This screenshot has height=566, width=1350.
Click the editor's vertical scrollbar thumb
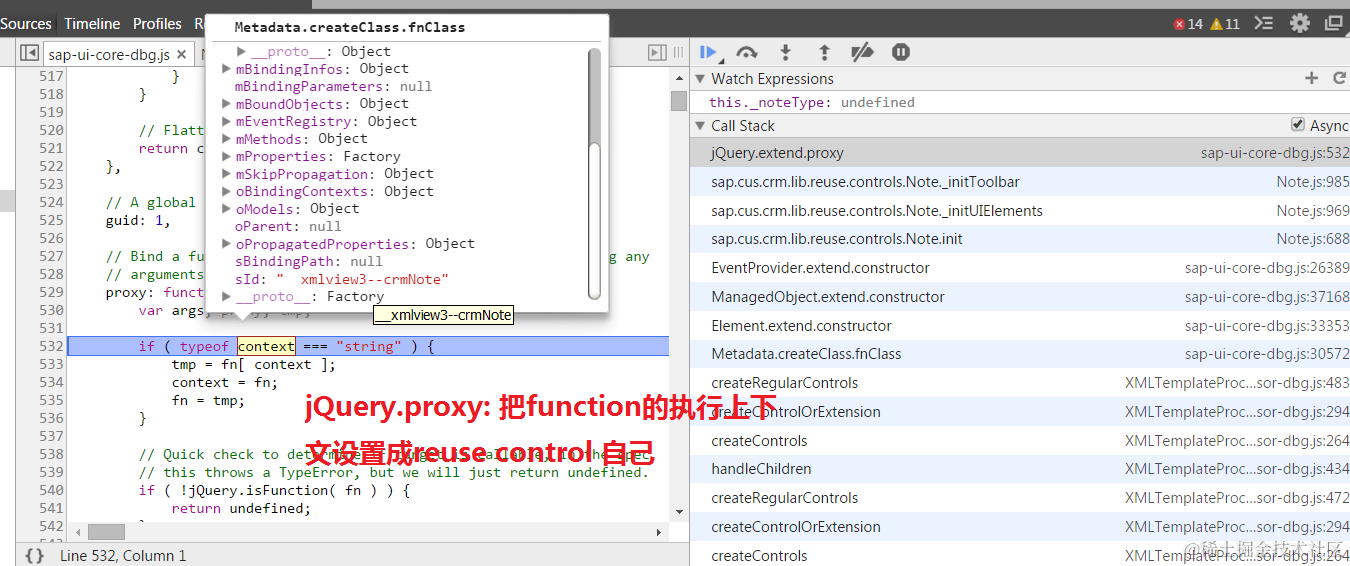[678, 101]
